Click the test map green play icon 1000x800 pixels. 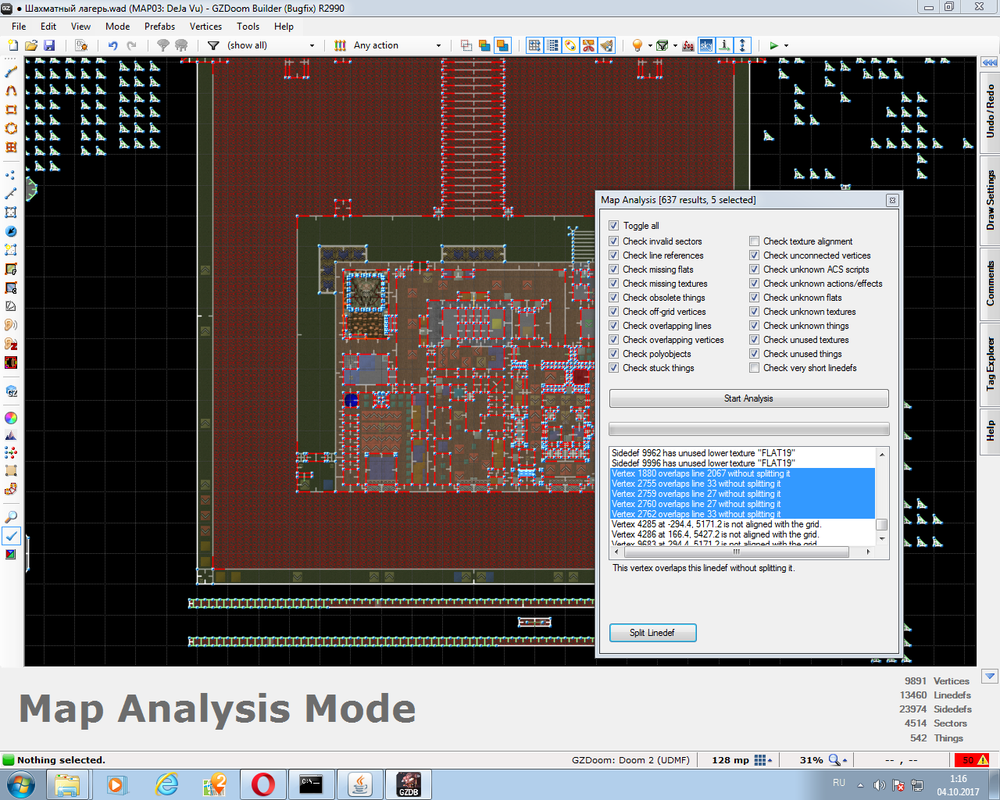click(774, 45)
